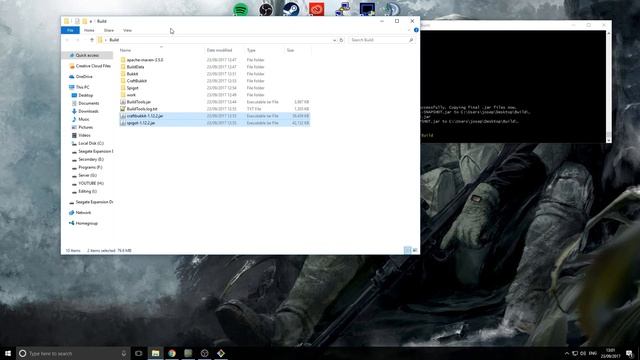Open the View ribbon tab

click(x=127, y=30)
